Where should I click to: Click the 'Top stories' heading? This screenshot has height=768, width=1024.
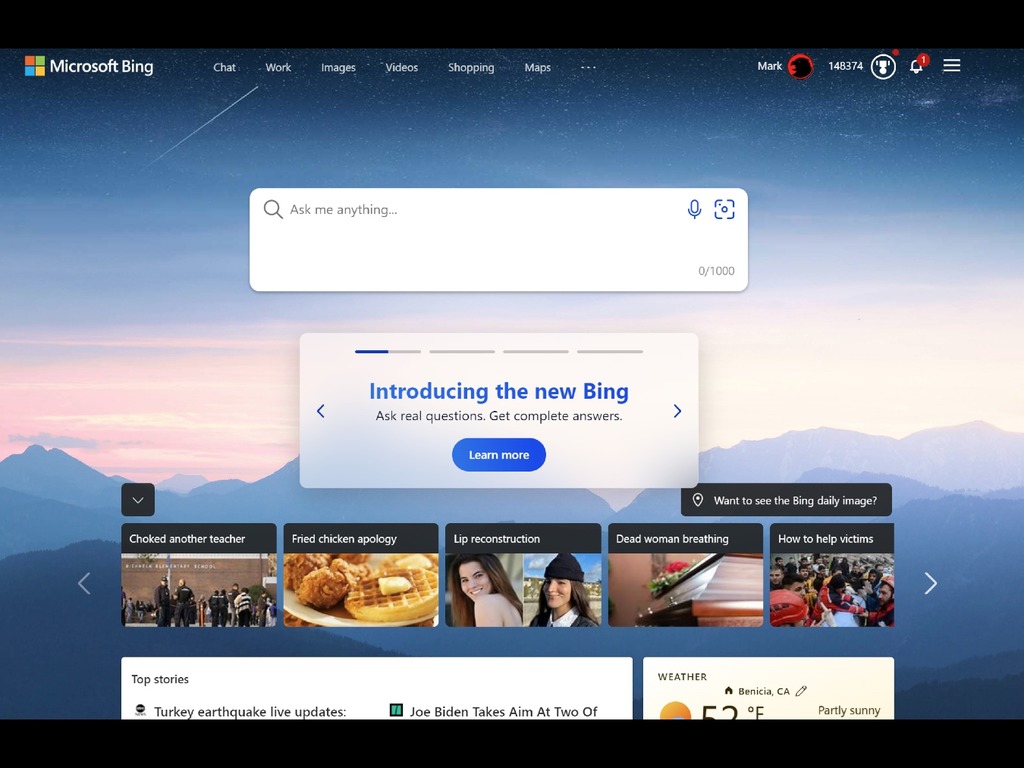coord(160,679)
